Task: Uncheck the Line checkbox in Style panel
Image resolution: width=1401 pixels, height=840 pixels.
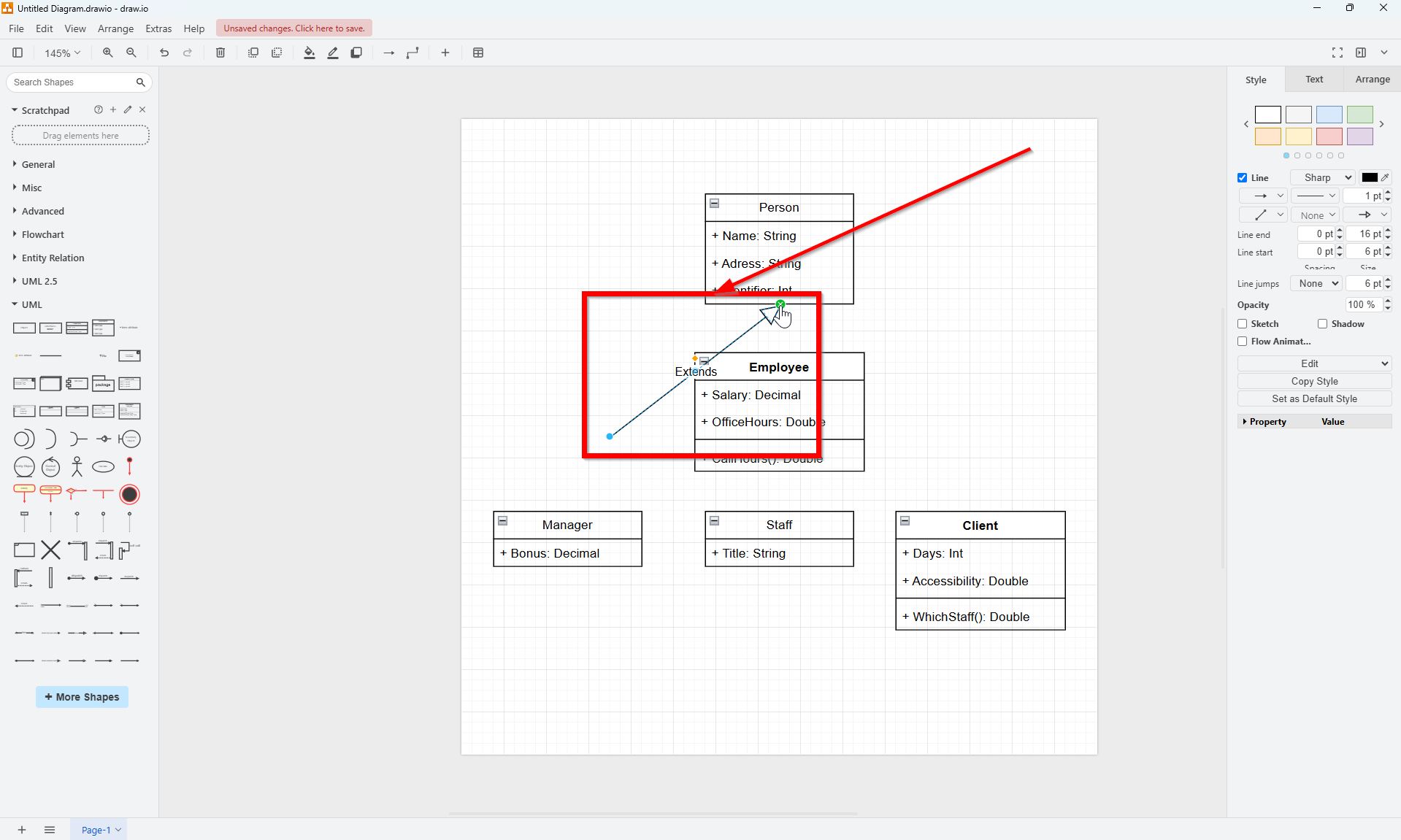Action: (x=1243, y=177)
